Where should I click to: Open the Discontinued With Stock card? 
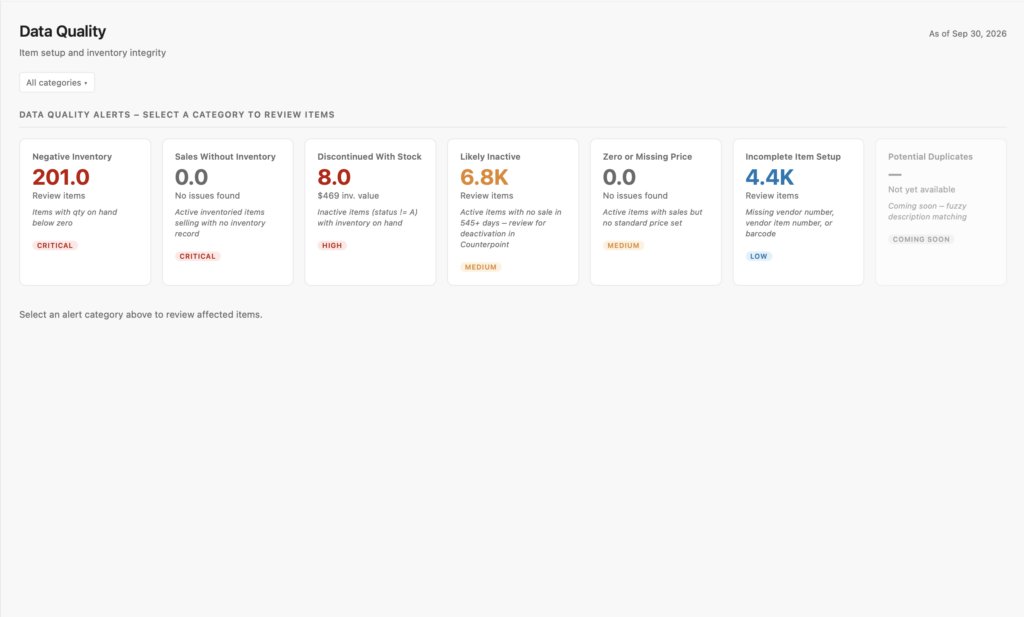370,212
